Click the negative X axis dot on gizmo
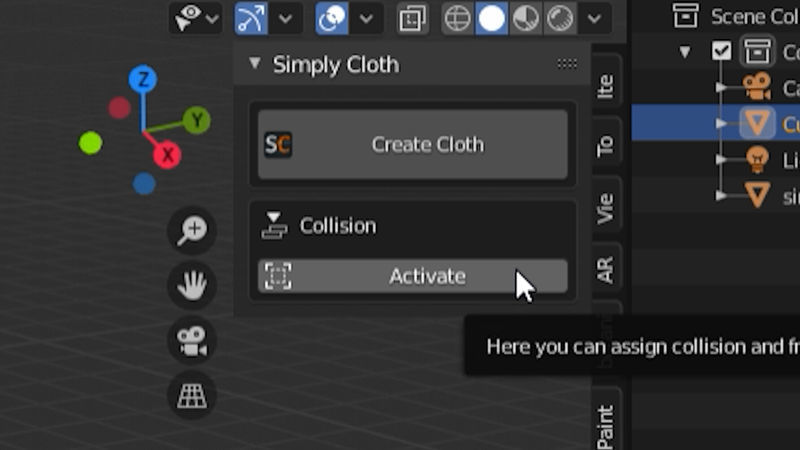 (119, 108)
